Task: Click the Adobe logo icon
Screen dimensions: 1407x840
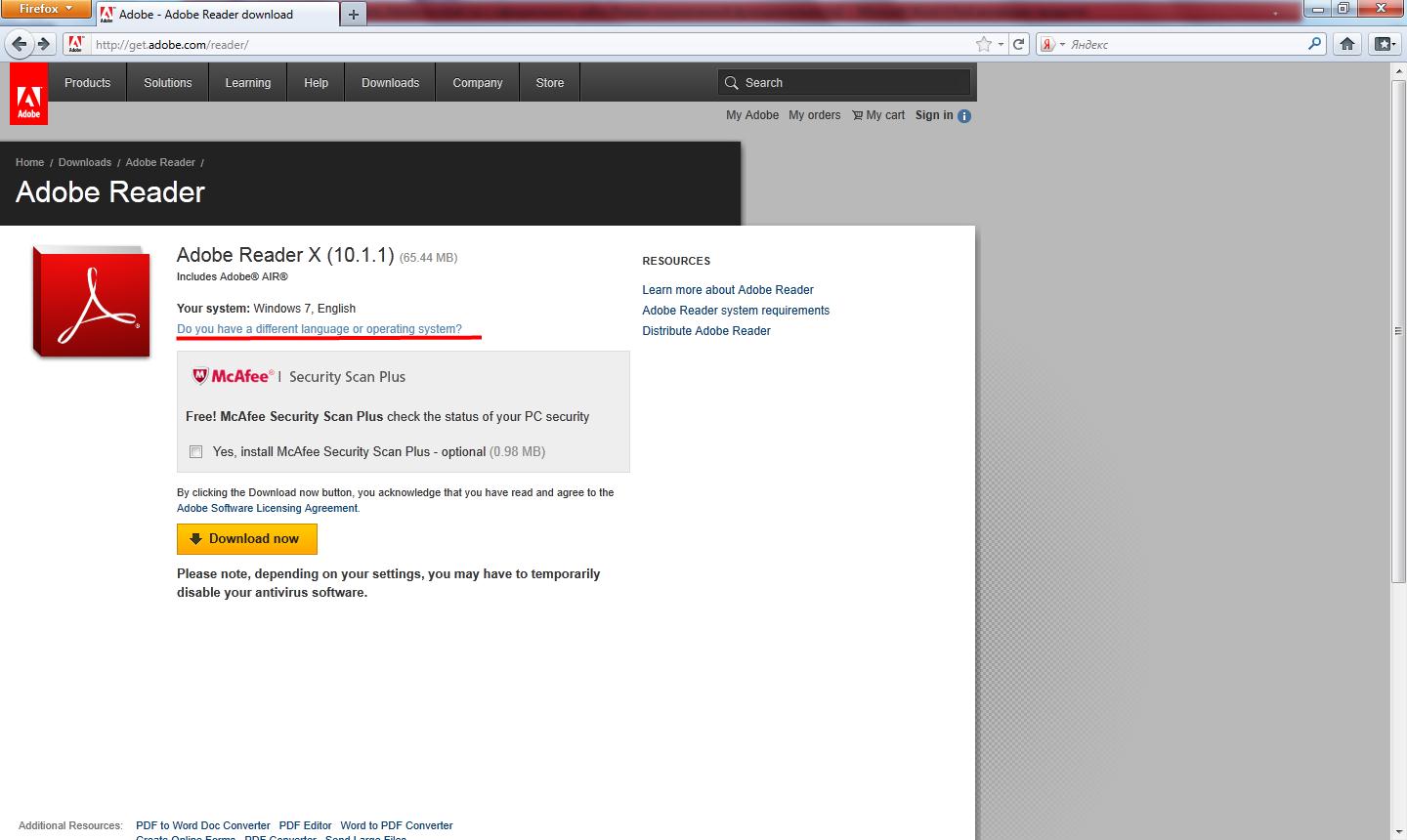Action: point(28,95)
